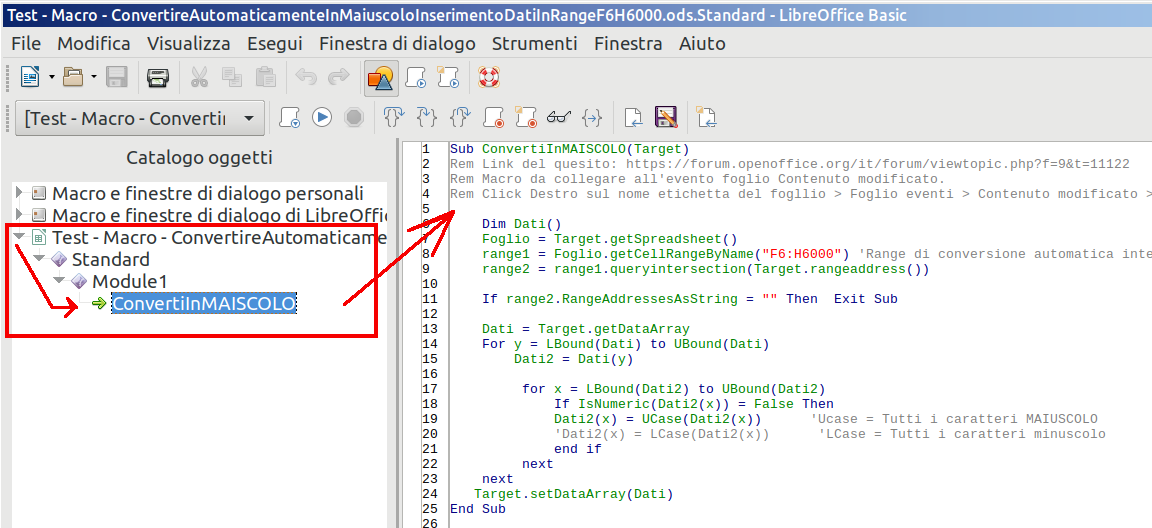Select the 'Test - Macro - ConvertireAutomaticame' document row

(x=219, y=237)
